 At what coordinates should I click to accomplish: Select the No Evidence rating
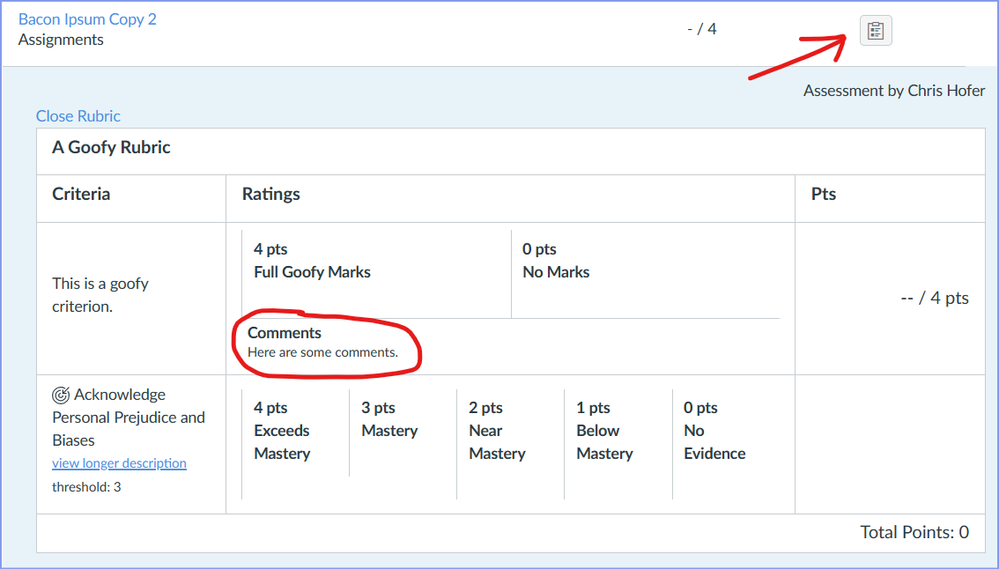tap(714, 431)
